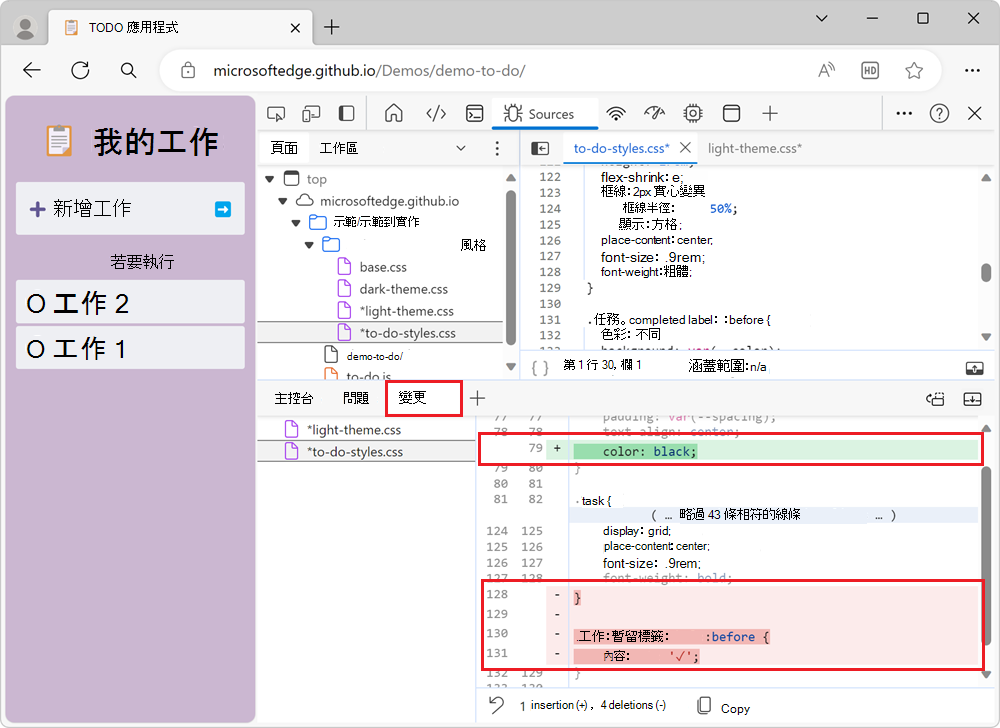Select *to-do-styles.css in Changes list

367,451
